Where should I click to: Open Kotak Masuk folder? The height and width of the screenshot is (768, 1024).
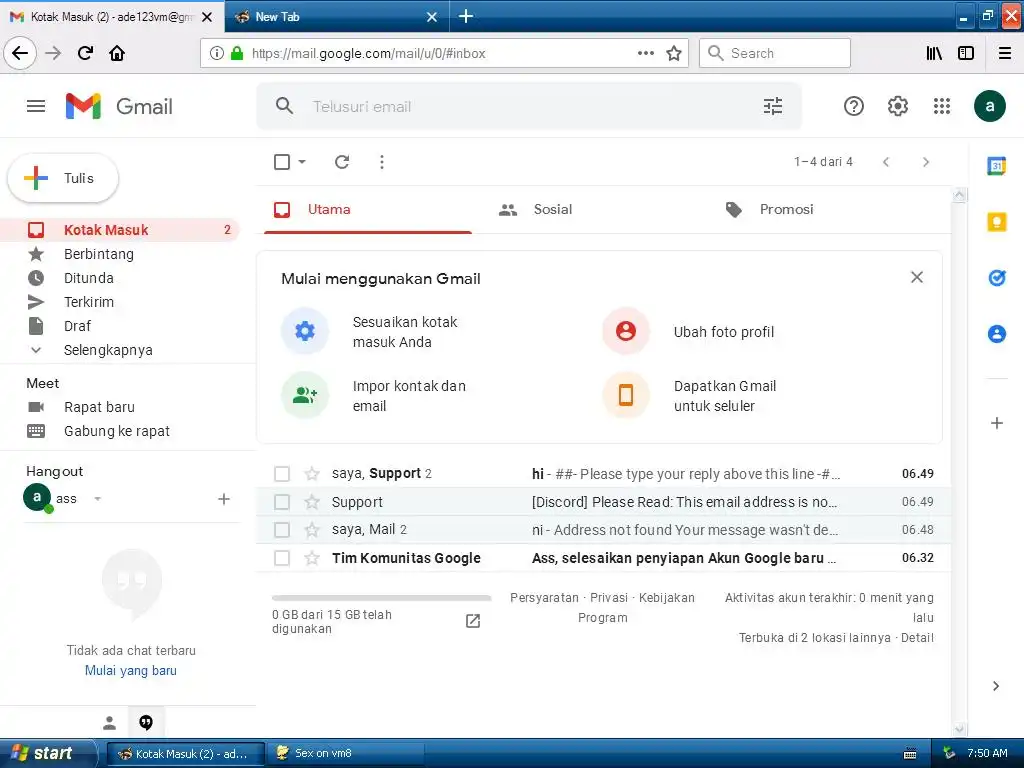coord(120,230)
